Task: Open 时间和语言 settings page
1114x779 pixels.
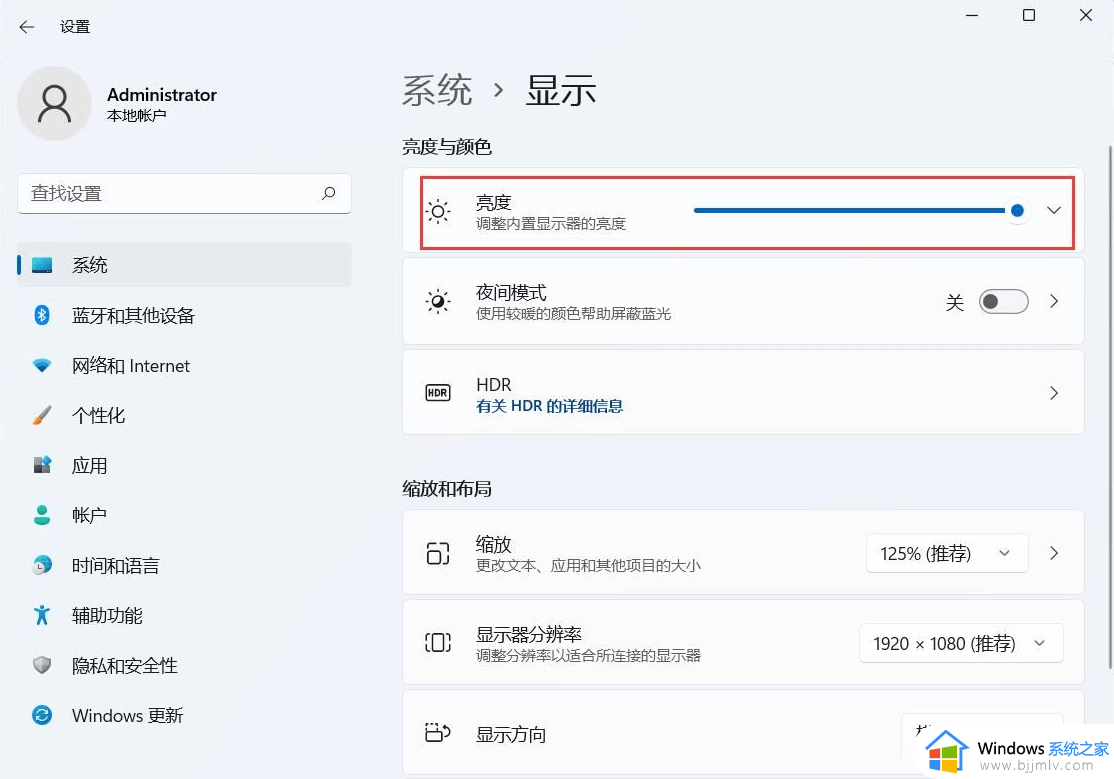Action: (185, 565)
